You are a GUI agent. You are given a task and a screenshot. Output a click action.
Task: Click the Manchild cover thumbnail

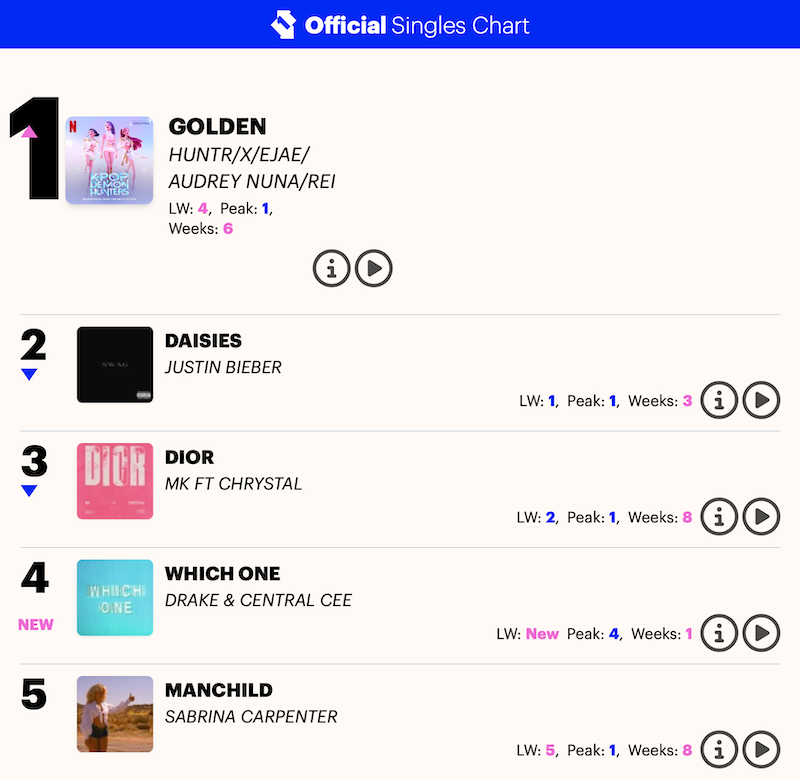115,714
